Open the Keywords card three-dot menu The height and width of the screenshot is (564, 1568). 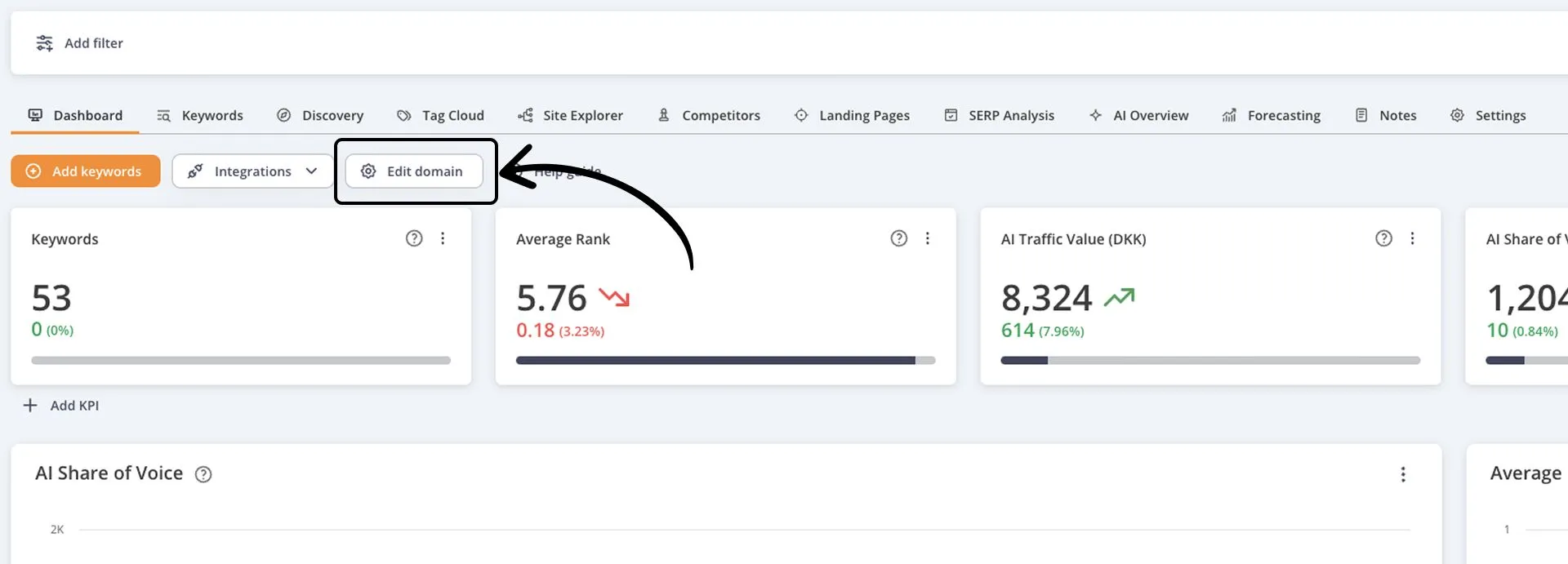click(x=443, y=238)
